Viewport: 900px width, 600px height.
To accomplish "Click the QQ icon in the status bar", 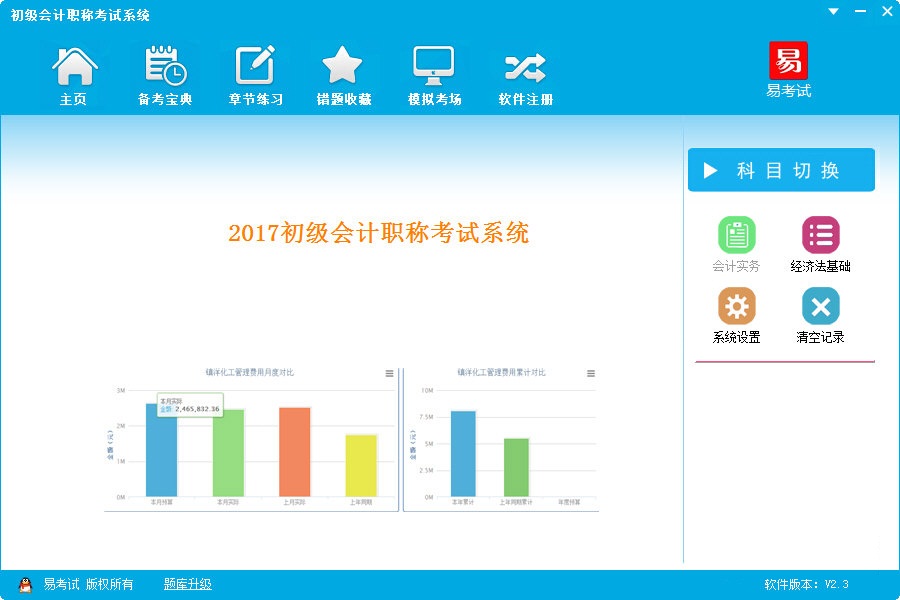I will coord(25,584).
